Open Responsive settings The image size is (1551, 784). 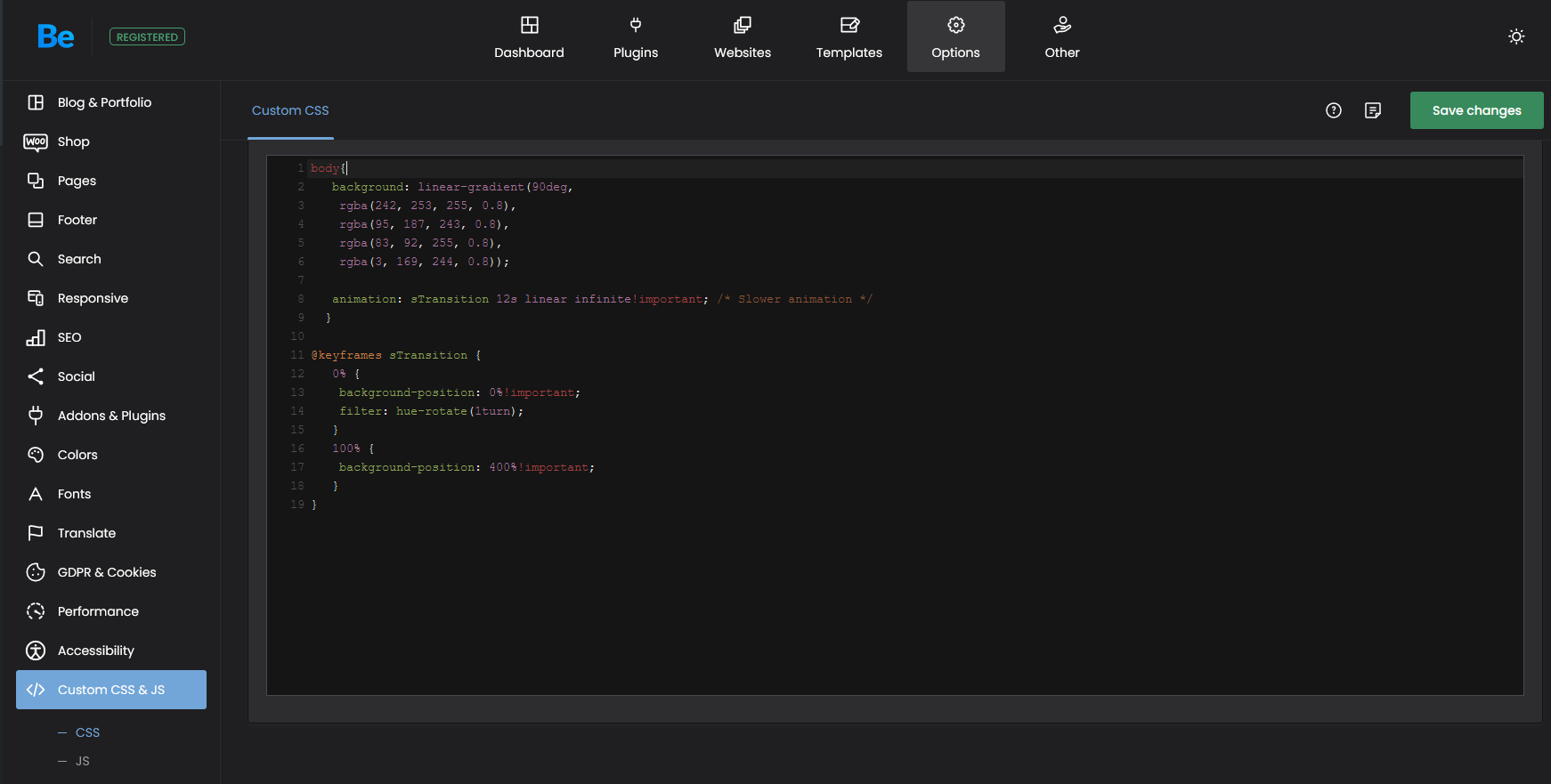pos(111,298)
